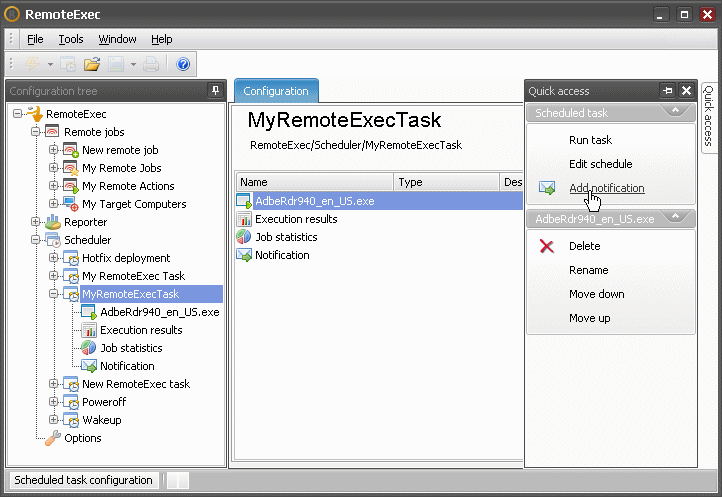This screenshot has width=722, height=497.
Task: Select the Configuration tab
Action: pyautogui.click(x=276, y=91)
